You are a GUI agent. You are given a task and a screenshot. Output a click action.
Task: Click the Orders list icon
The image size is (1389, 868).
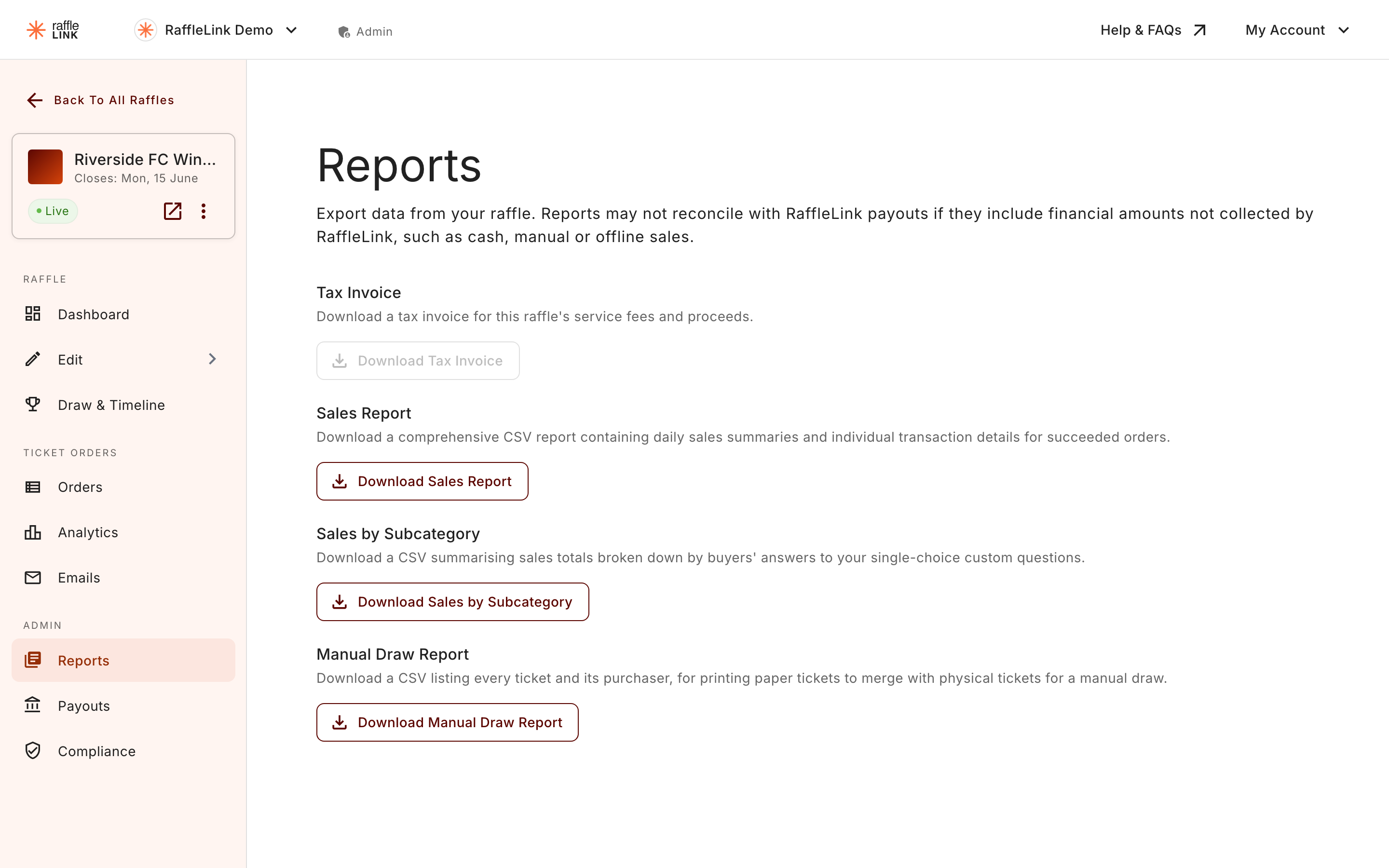(x=33, y=487)
